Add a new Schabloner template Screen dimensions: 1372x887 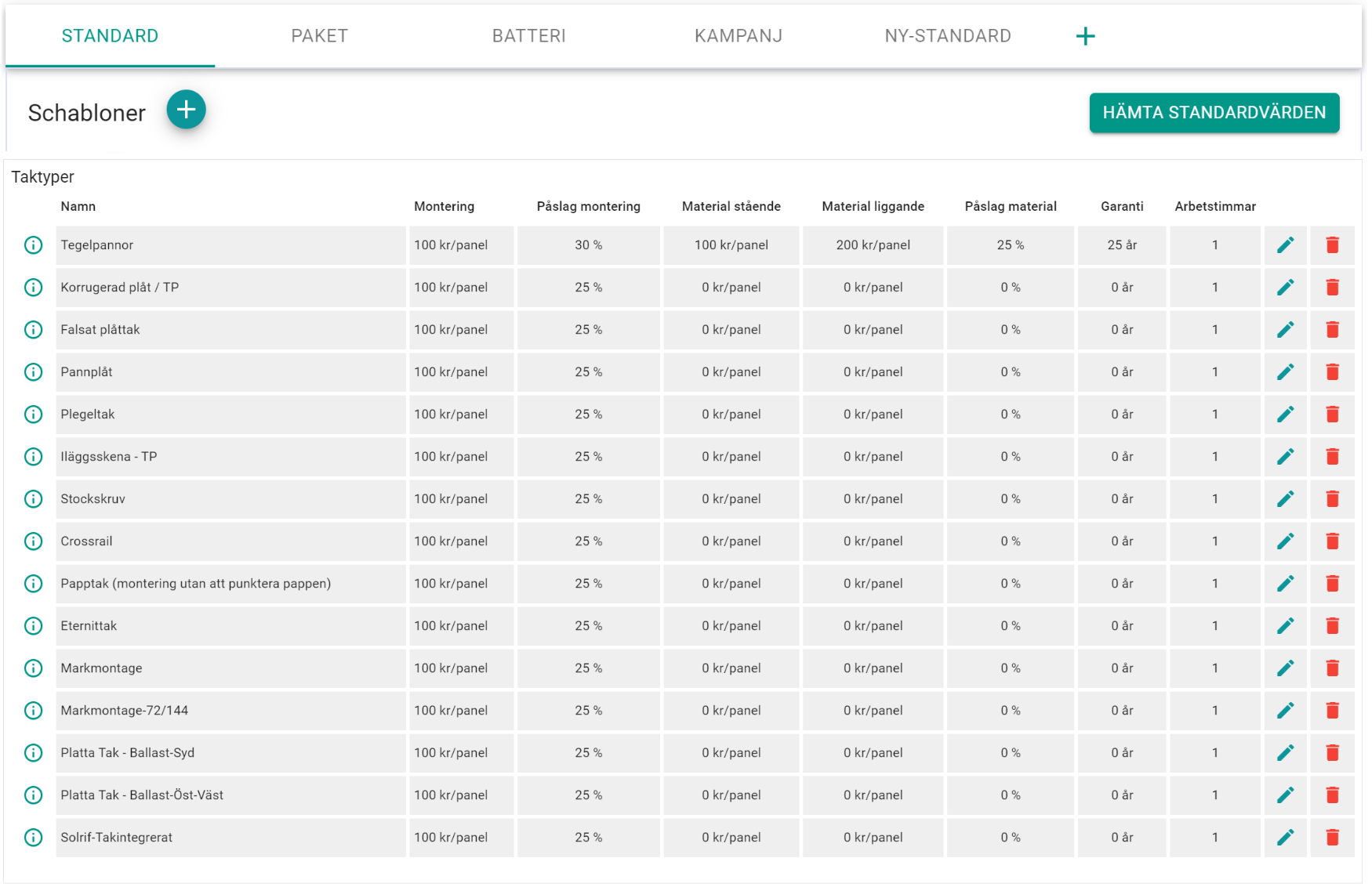point(186,110)
